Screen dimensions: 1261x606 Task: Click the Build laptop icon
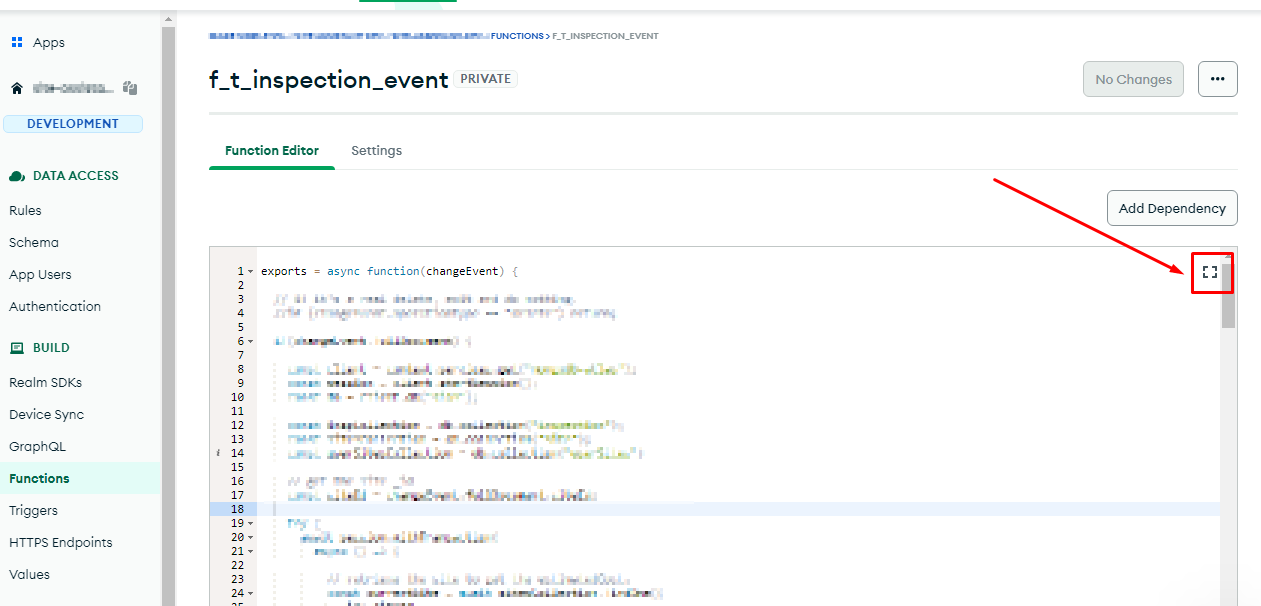[17, 348]
